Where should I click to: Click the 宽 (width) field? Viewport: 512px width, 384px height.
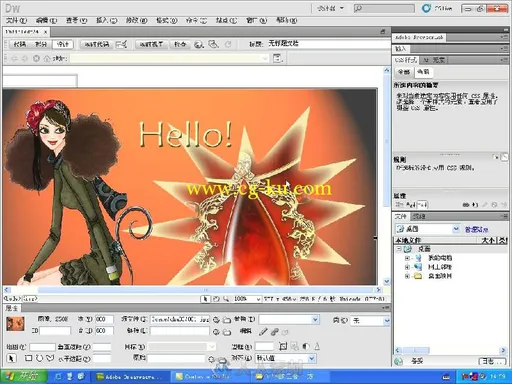tap(104, 319)
